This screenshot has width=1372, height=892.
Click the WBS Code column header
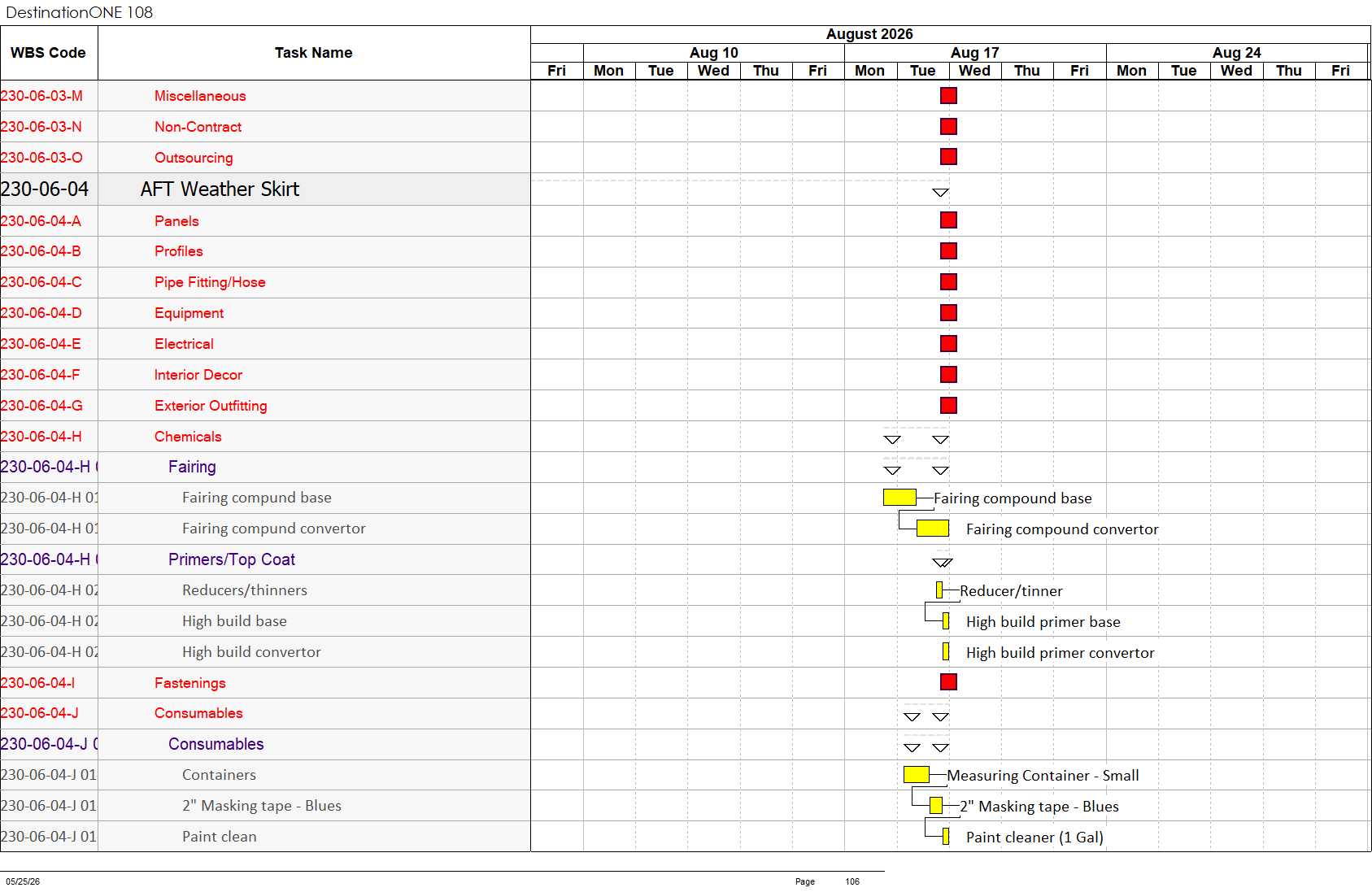tap(49, 53)
